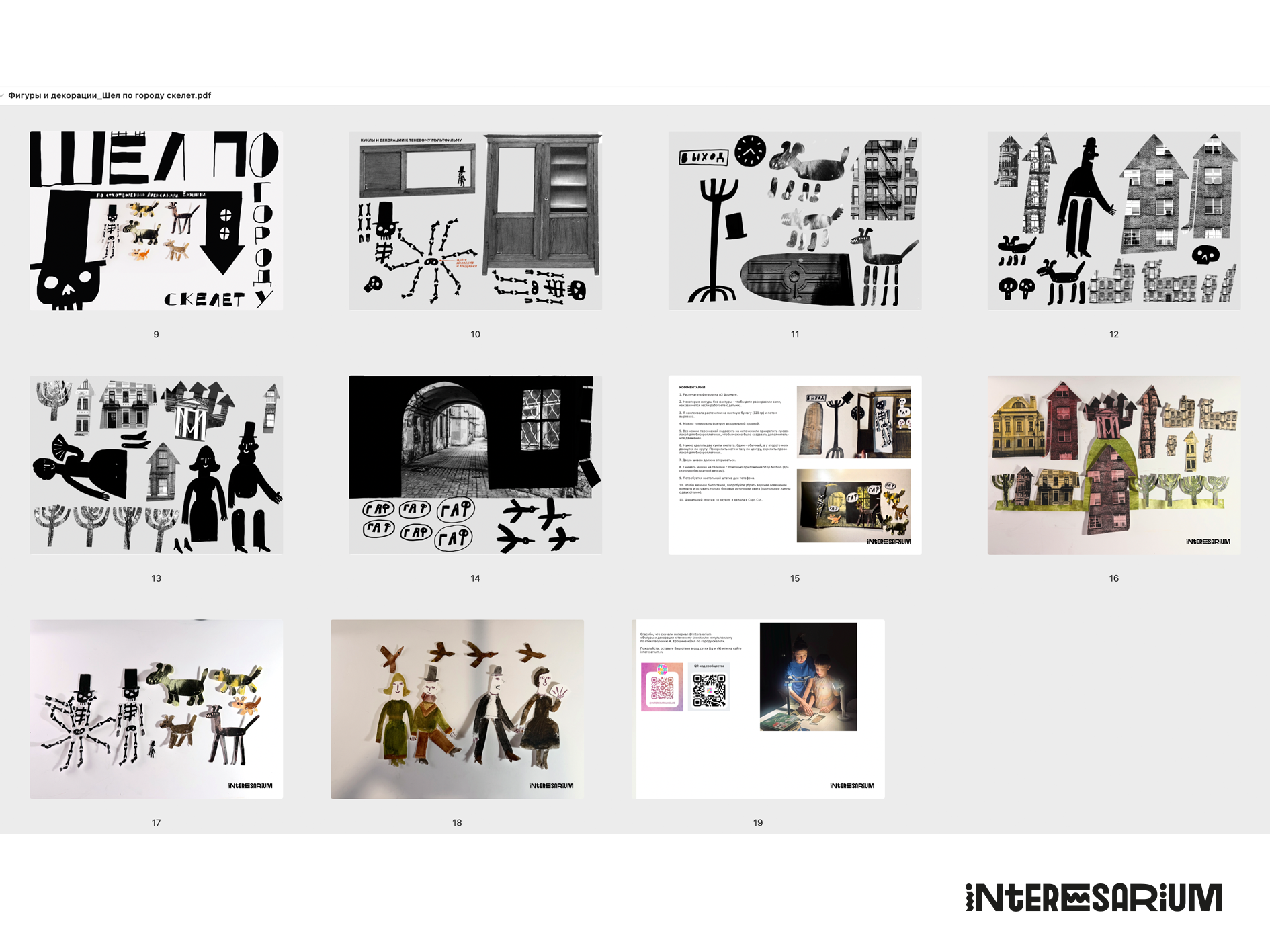Select page 10 cabinet and skeleton thumbnail
This screenshot has width=1270, height=952.
coord(475,220)
